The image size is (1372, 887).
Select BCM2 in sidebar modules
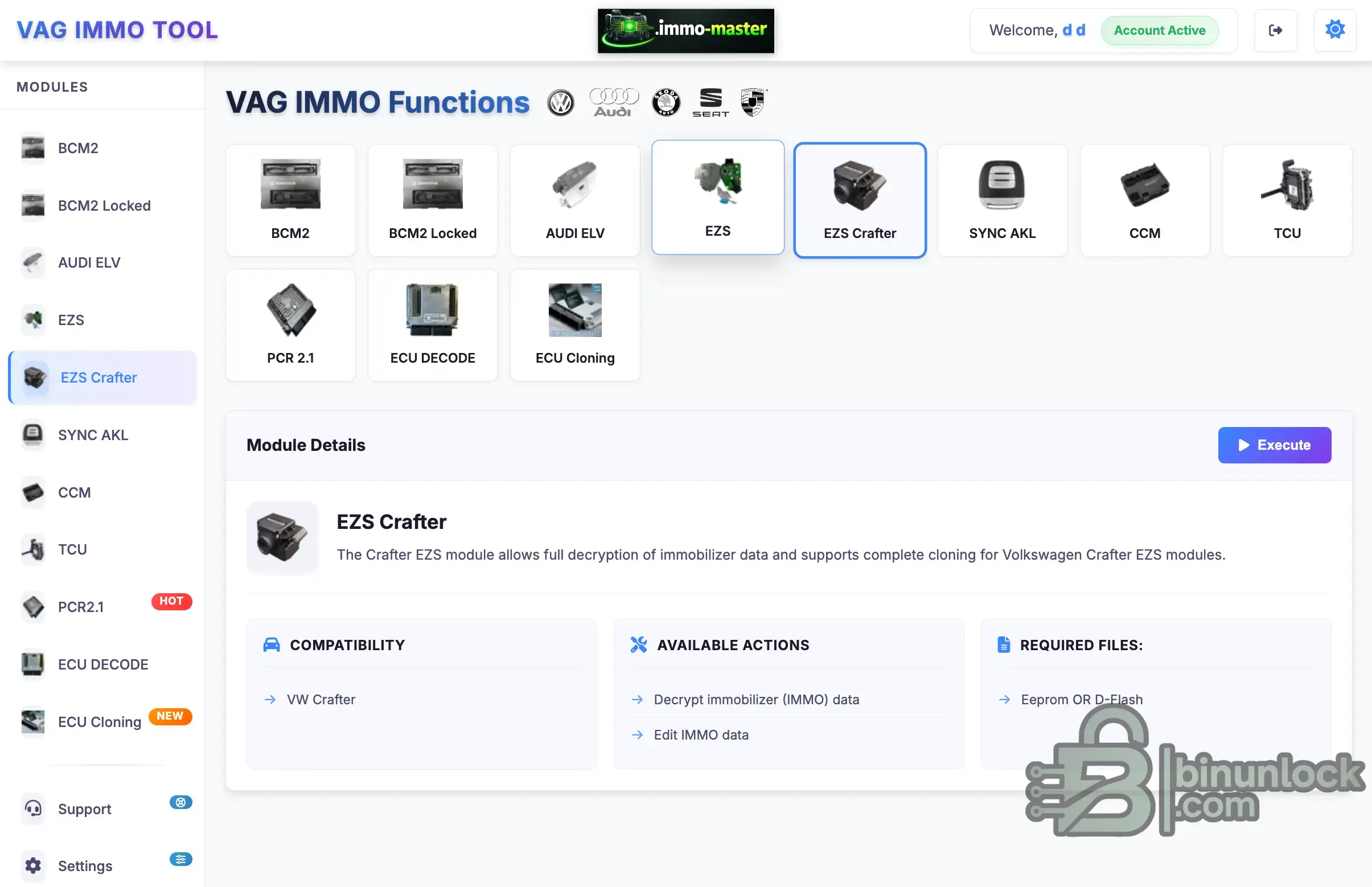click(79, 148)
